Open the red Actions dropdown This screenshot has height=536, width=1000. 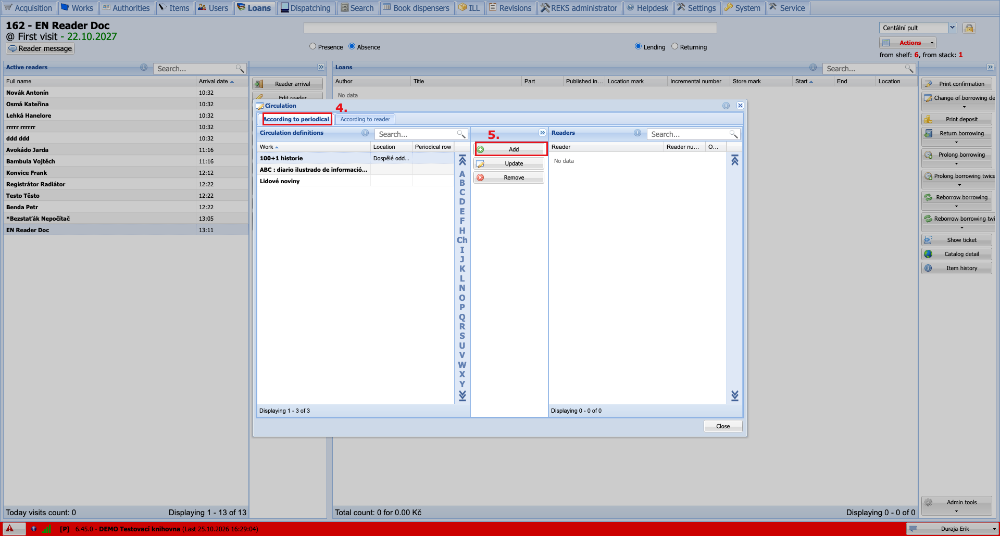point(908,43)
